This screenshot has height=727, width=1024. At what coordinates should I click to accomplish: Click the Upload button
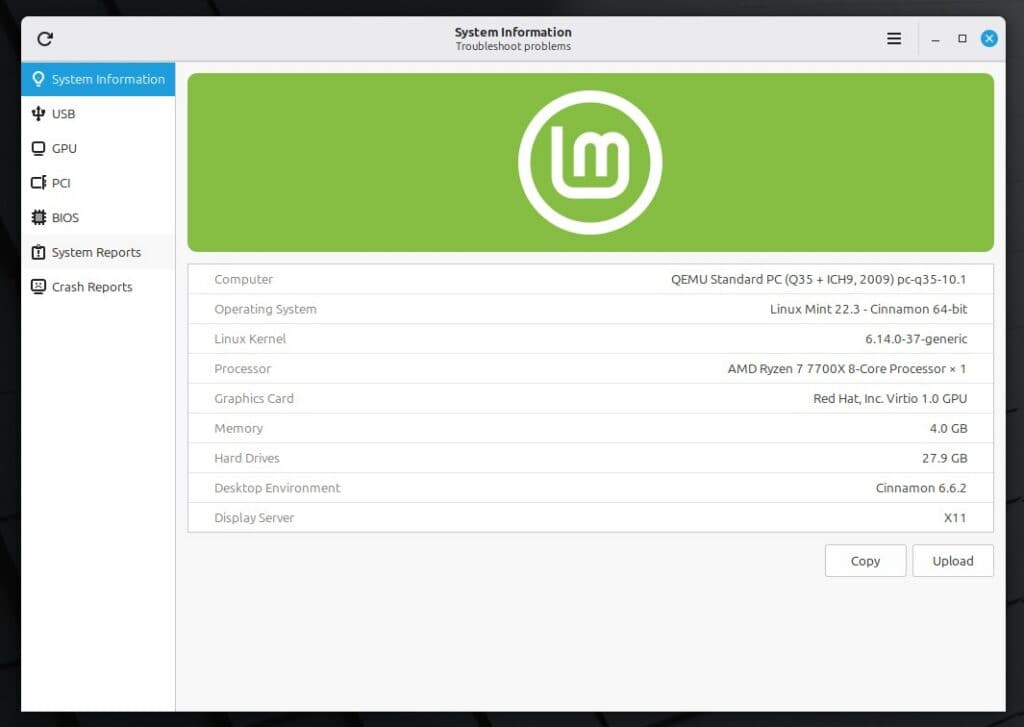click(x=952, y=561)
